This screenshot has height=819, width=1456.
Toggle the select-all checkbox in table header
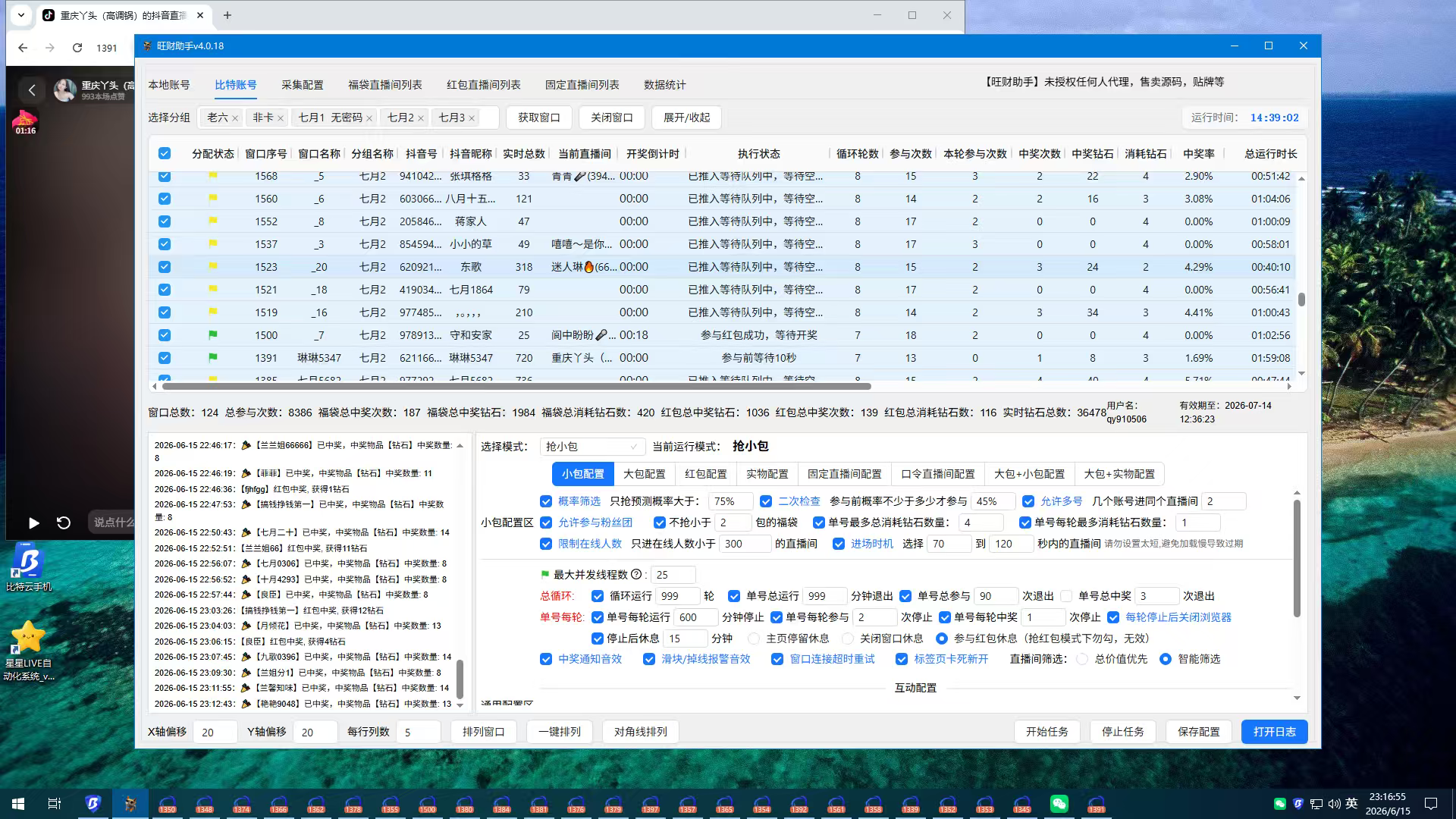point(165,153)
